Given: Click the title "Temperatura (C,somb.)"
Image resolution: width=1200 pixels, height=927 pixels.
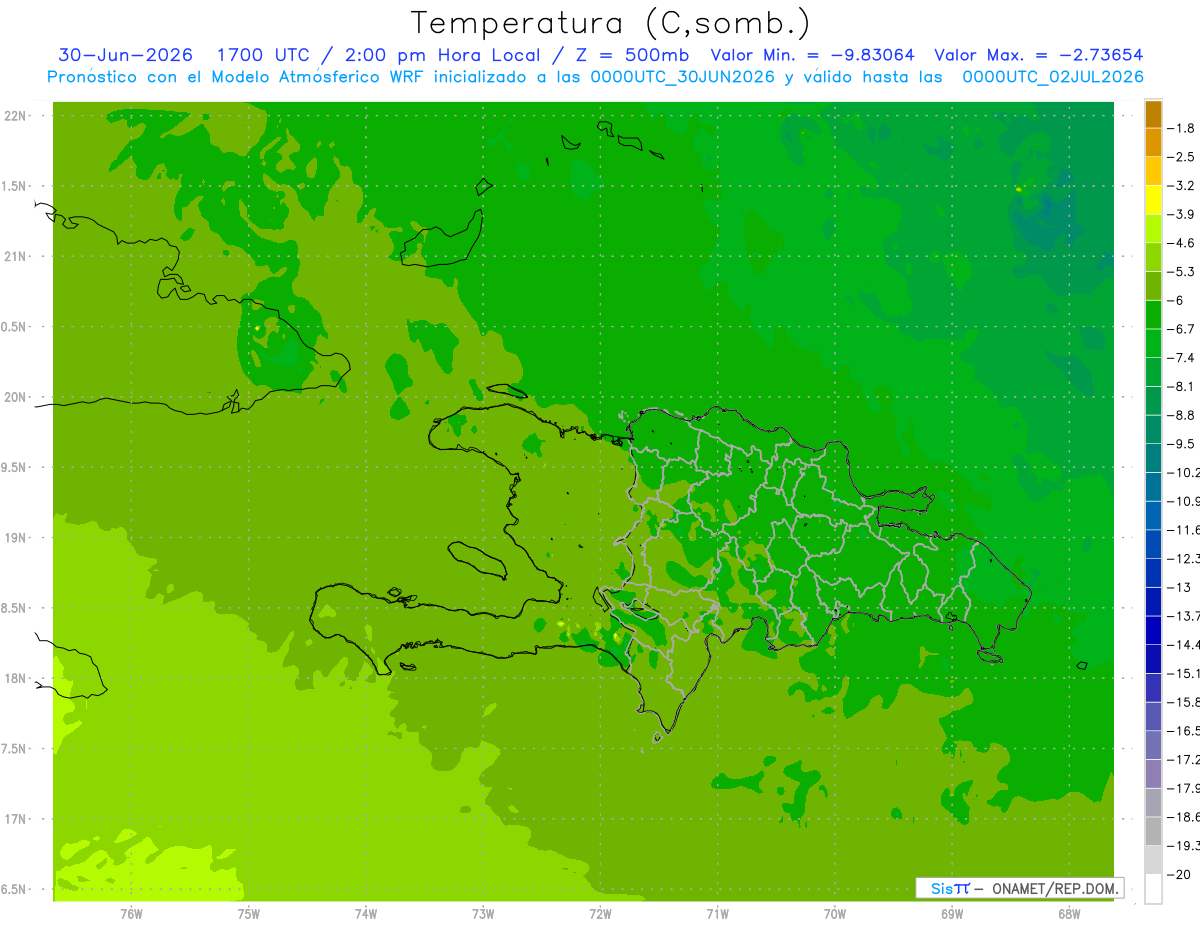Looking at the screenshot, I should 610,23.
